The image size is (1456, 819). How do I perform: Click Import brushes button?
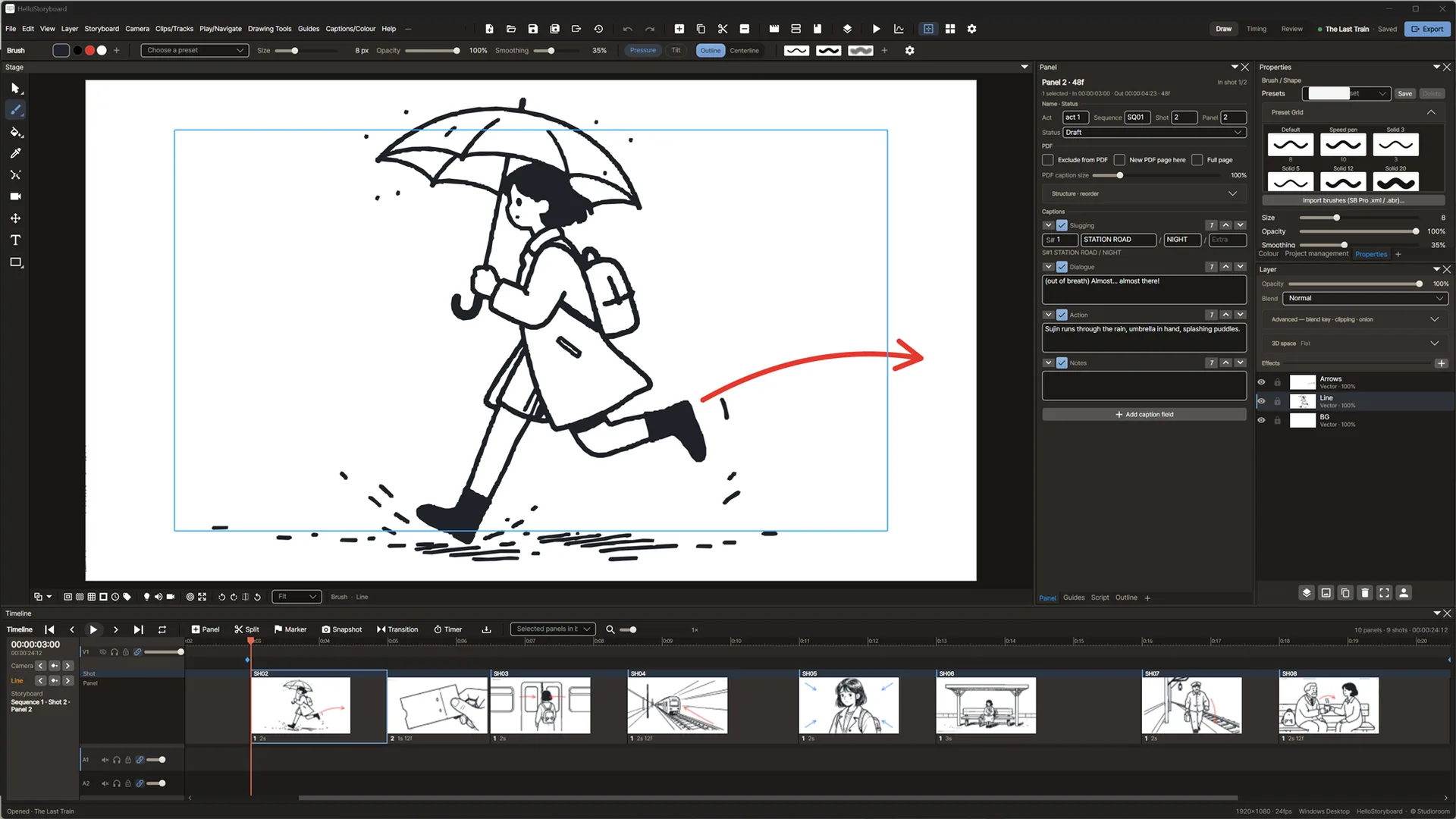click(x=1353, y=200)
